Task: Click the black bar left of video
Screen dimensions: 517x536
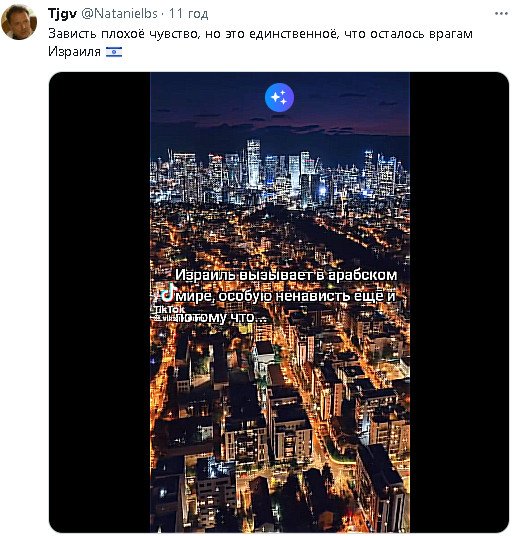Action: pyautogui.click(x=100, y=303)
